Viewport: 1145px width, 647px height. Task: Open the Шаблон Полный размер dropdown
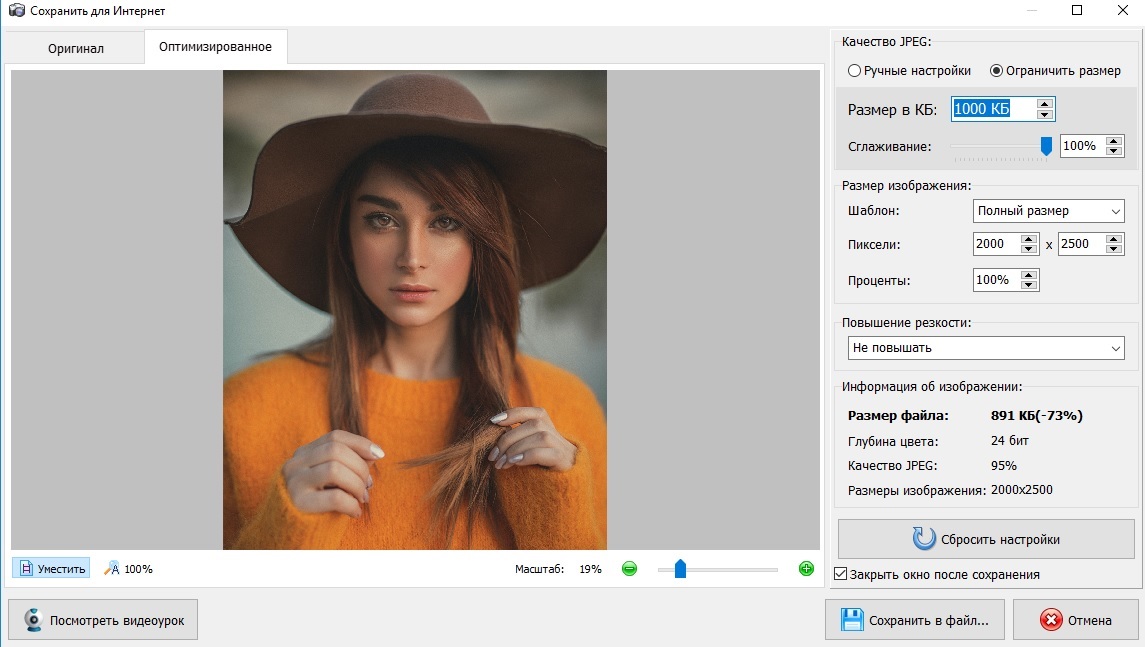(x=1048, y=211)
